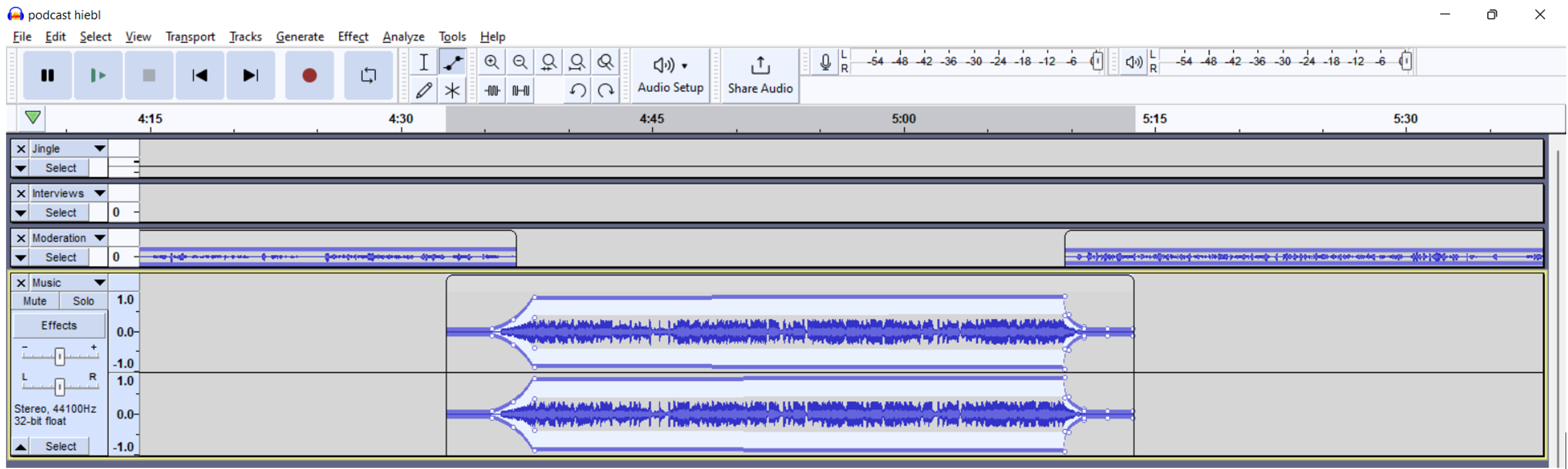Viewport: 1568px width, 469px height.
Task: Open the Generate menu
Action: [x=299, y=37]
